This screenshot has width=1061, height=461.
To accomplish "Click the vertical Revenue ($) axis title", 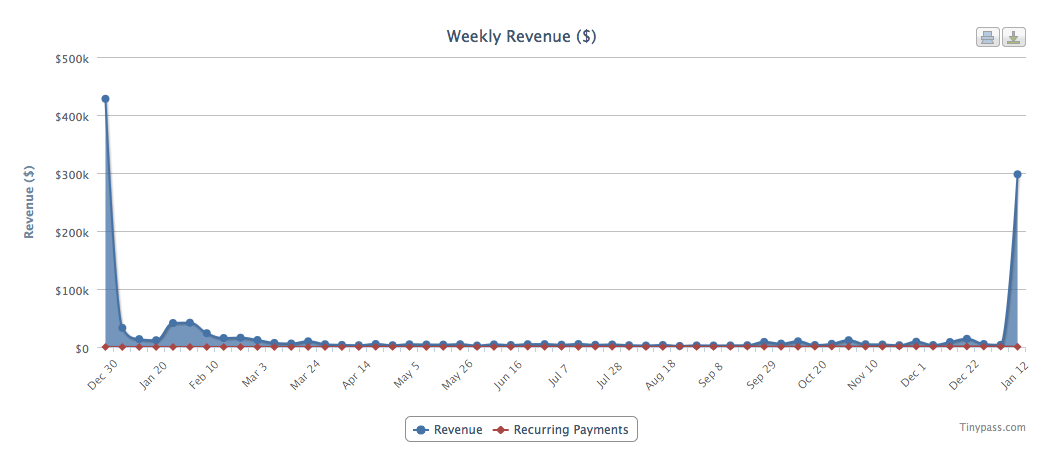I will pyautogui.click(x=30, y=202).
